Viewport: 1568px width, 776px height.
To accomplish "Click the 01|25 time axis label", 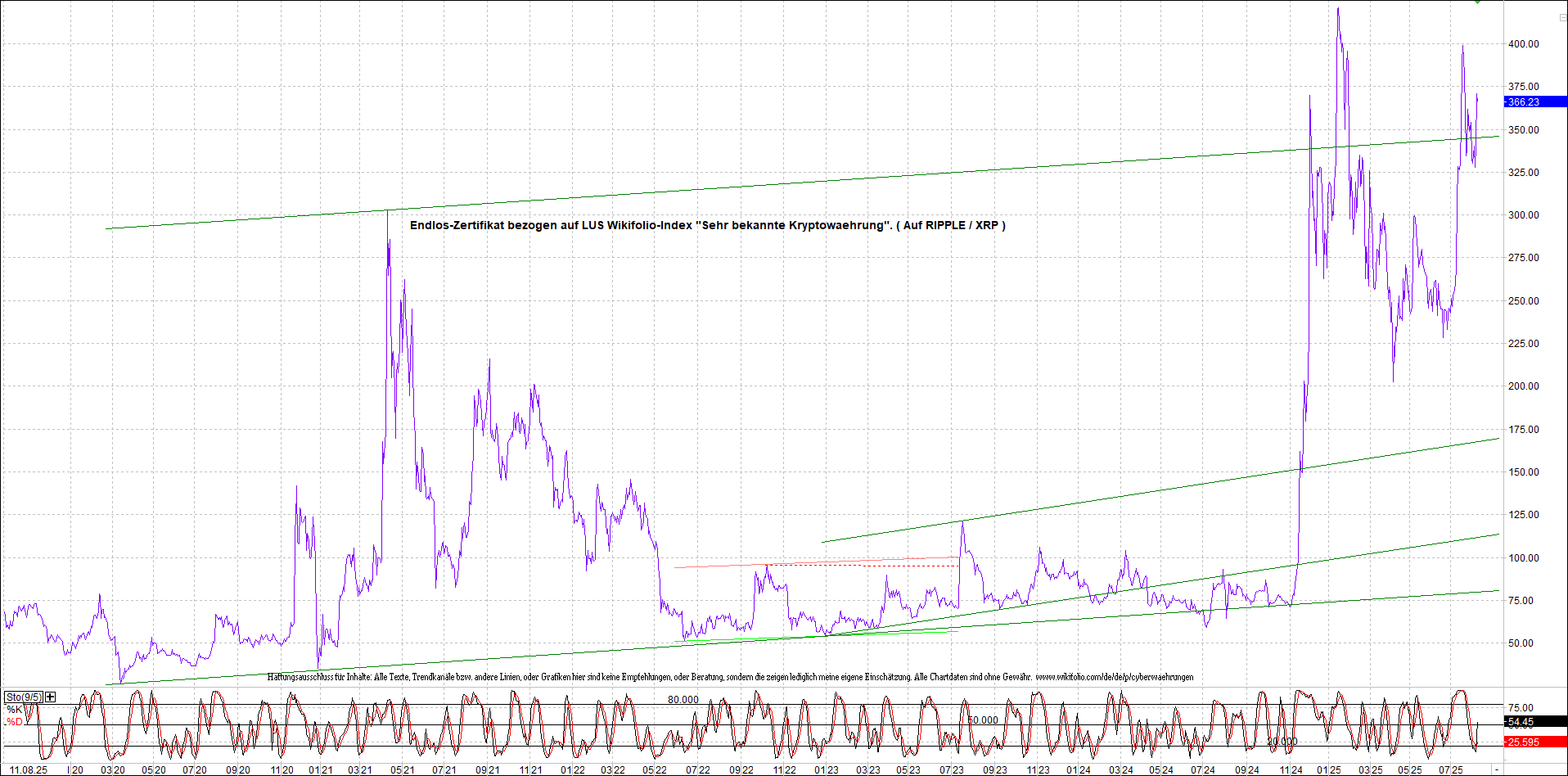I will (x=1329, y=770).
